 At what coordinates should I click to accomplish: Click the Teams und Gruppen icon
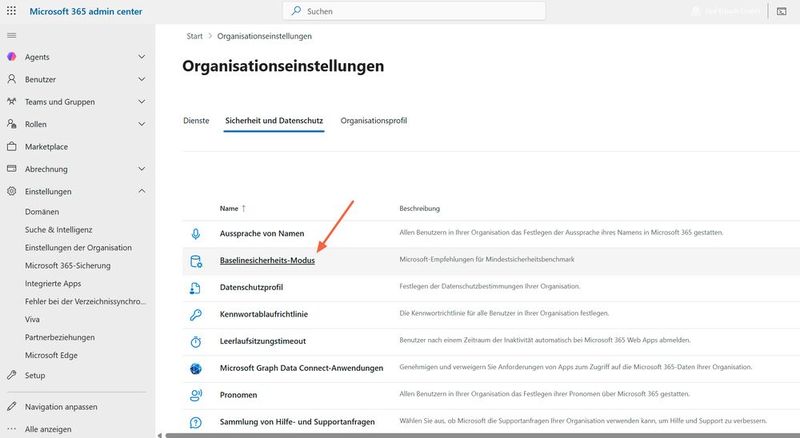(11, 102)
